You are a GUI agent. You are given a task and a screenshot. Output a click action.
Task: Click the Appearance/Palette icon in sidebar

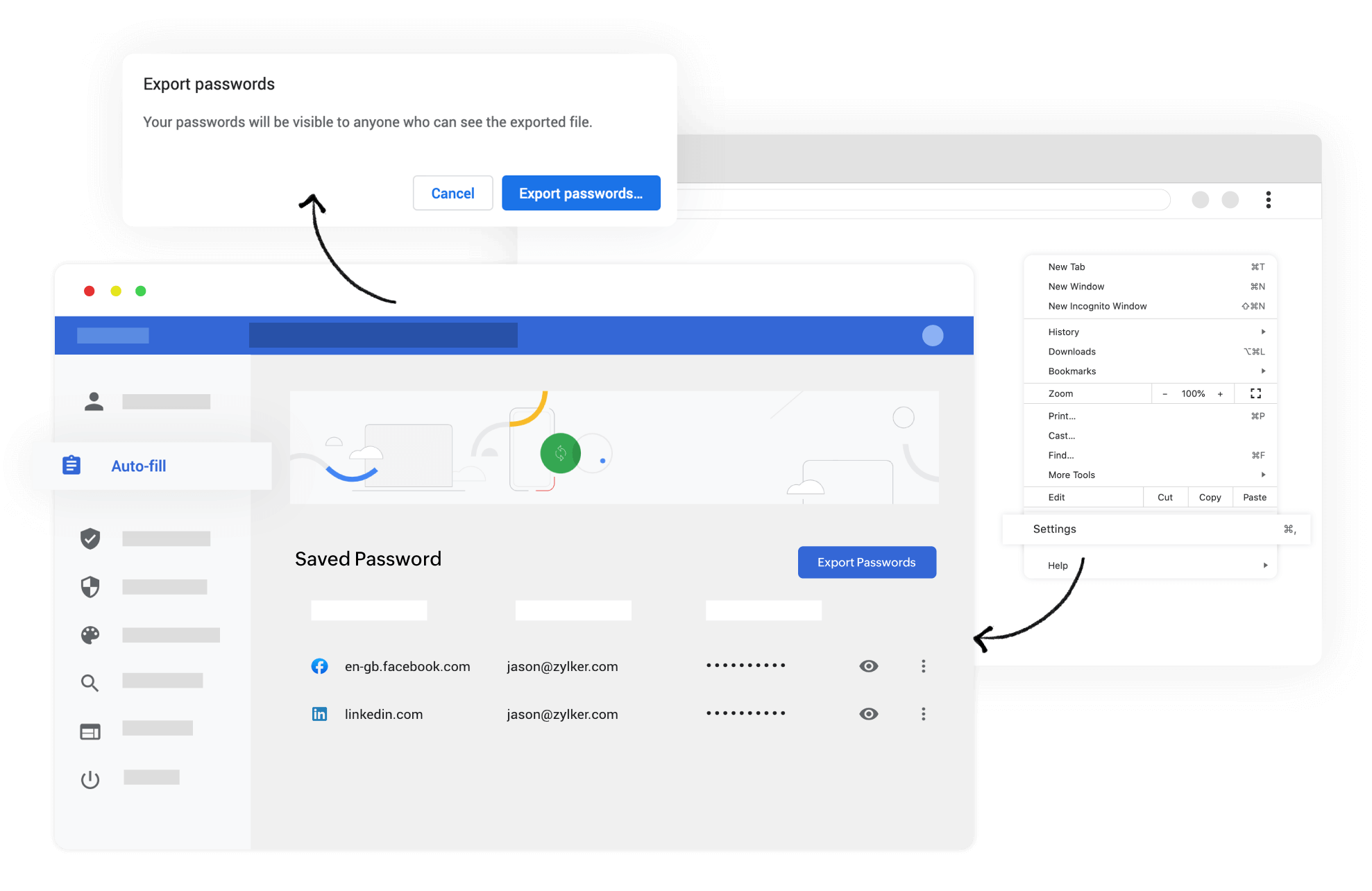tap(91, 634)
